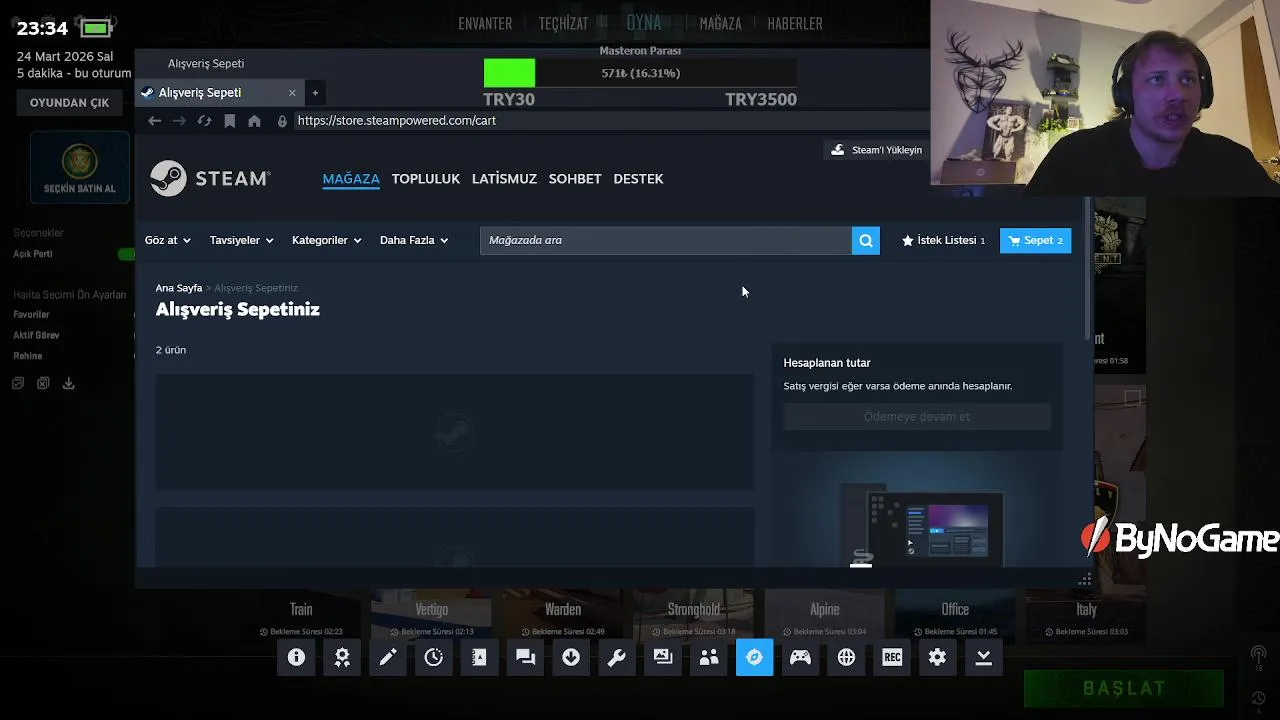
Task: Click the magnifier search button
Action: [x=866, y=240]
